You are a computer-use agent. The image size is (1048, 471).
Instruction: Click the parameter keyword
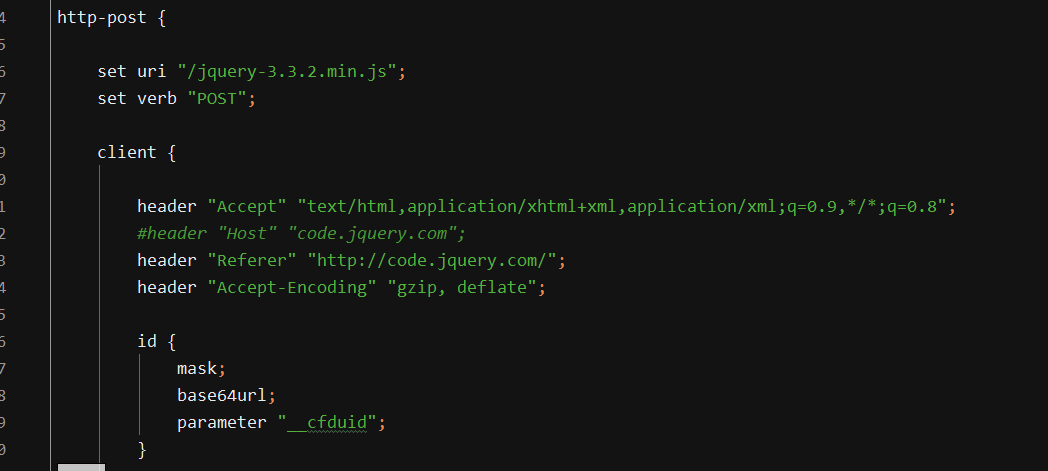pos(222,423)
